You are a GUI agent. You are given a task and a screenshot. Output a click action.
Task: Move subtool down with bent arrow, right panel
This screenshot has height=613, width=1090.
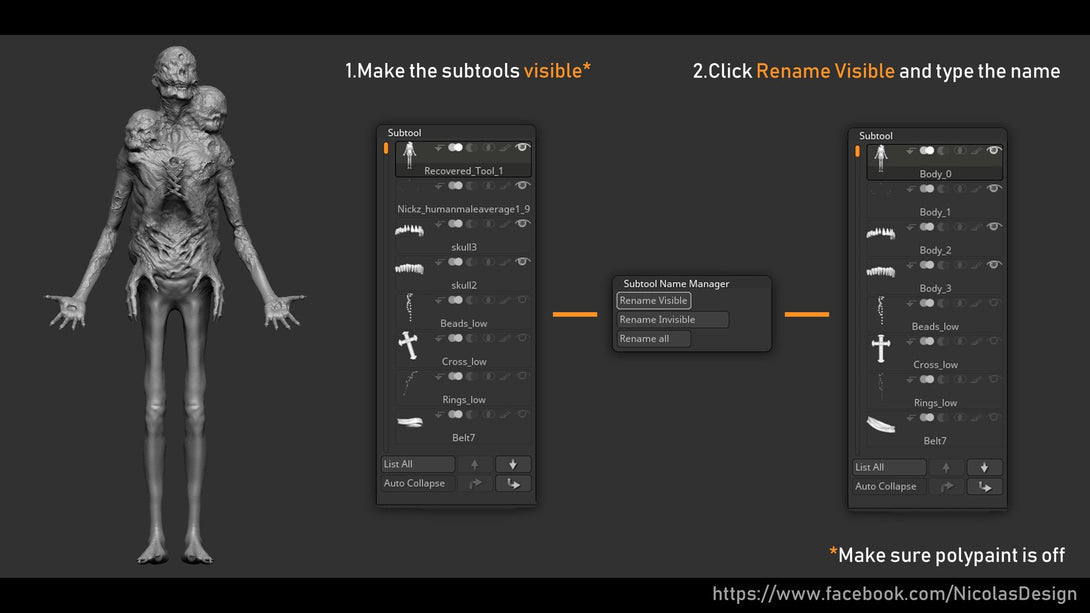[x=984, y=487]
